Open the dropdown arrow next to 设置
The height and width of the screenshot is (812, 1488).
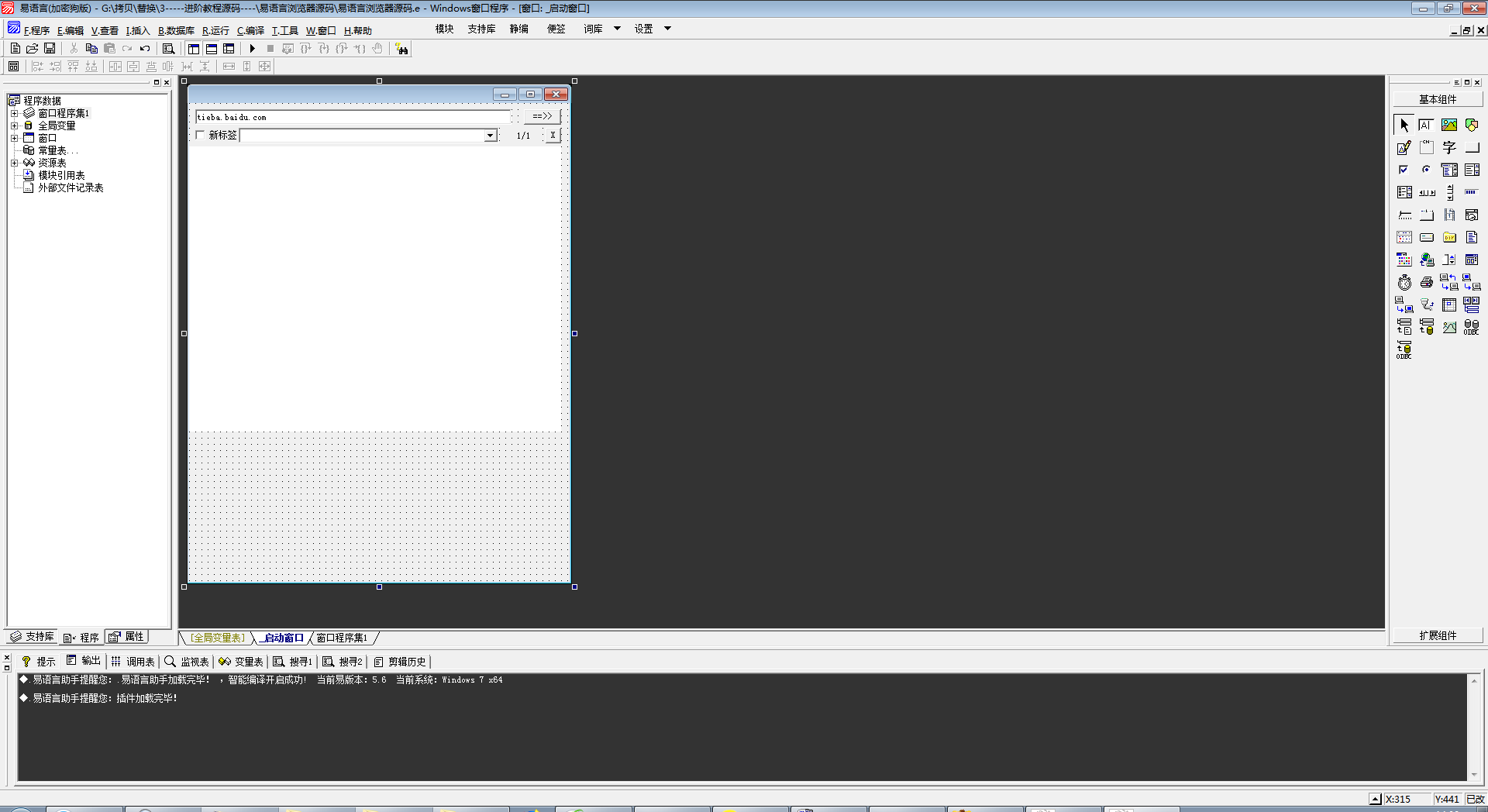(x=667, y=29)
